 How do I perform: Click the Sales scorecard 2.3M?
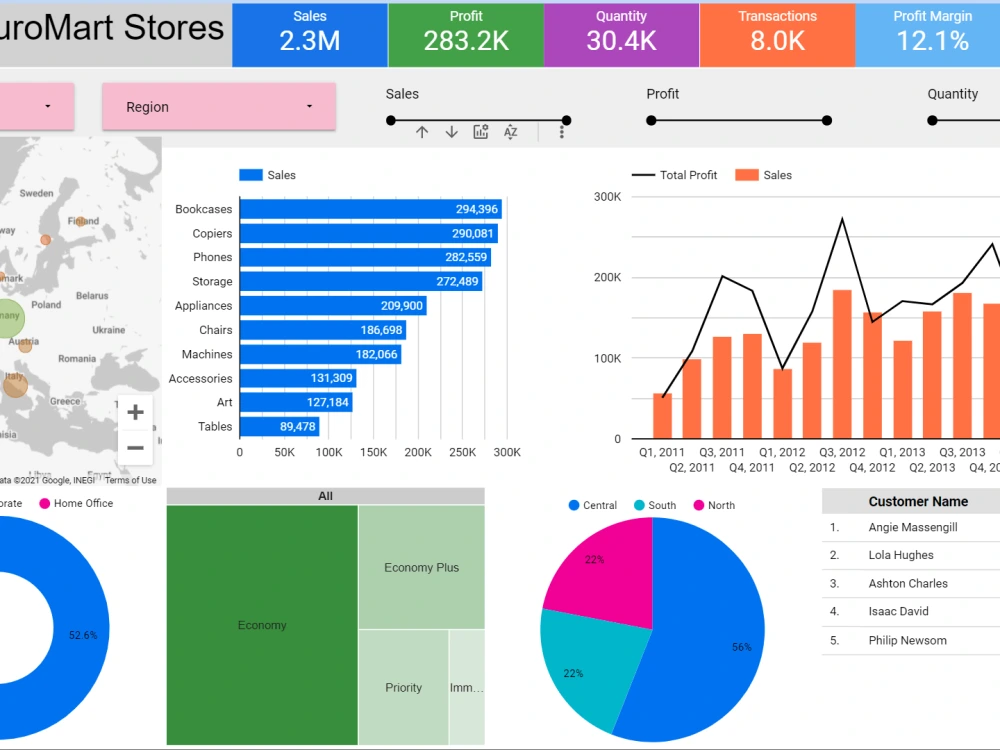click(x=310, y=35)
